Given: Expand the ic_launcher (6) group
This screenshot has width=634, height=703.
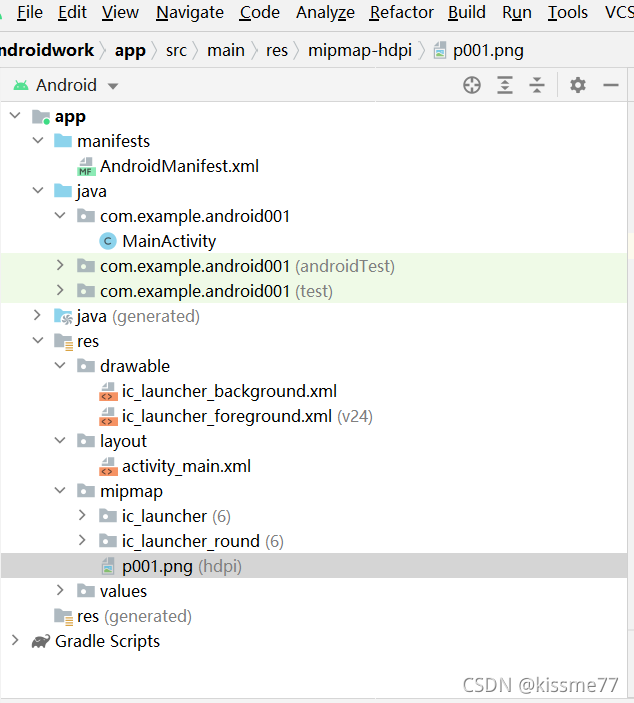Looking at the screenshot, I should tap(82, 515).
